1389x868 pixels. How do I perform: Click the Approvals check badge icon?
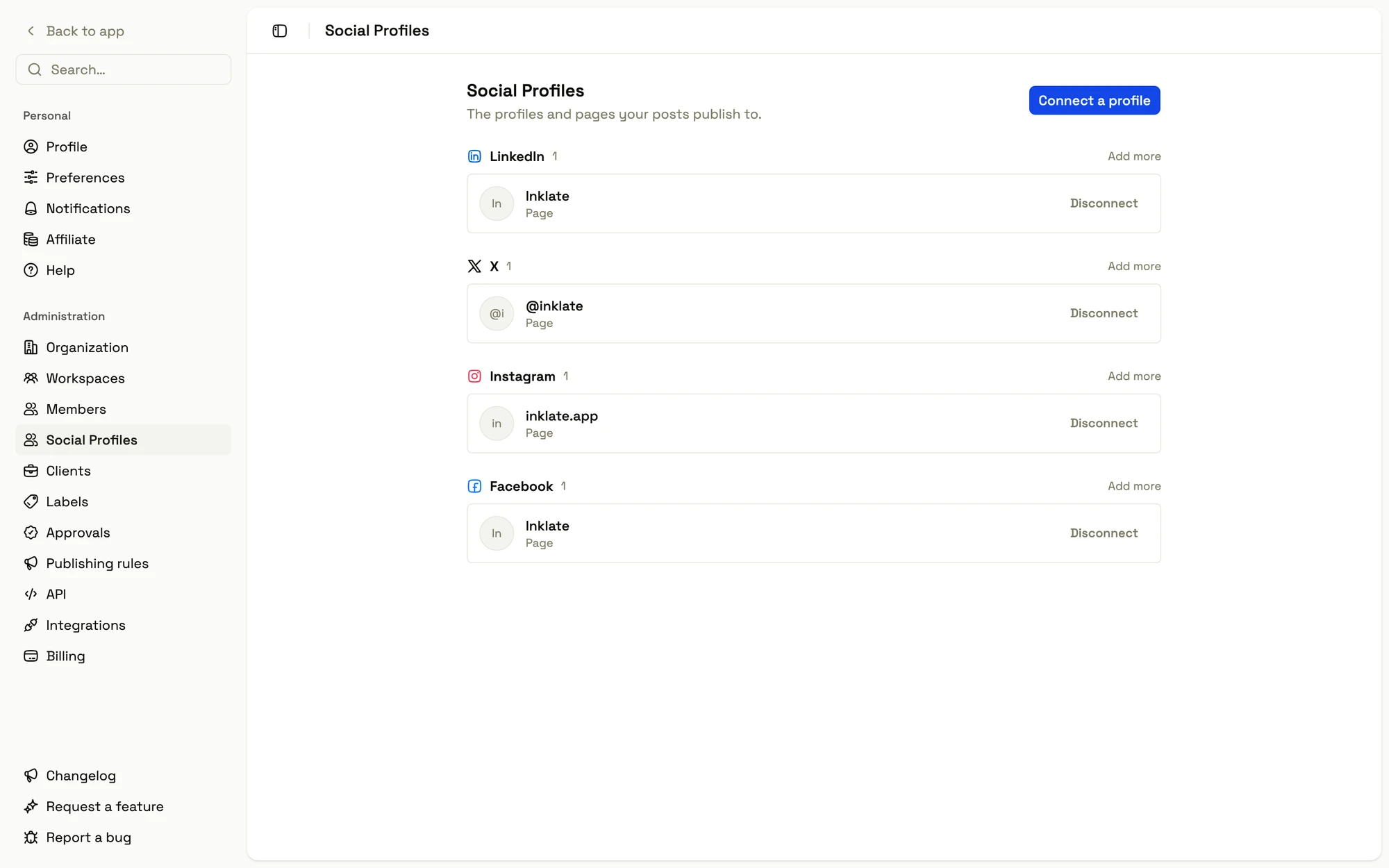pyautogui.click(x=31, y=533)
